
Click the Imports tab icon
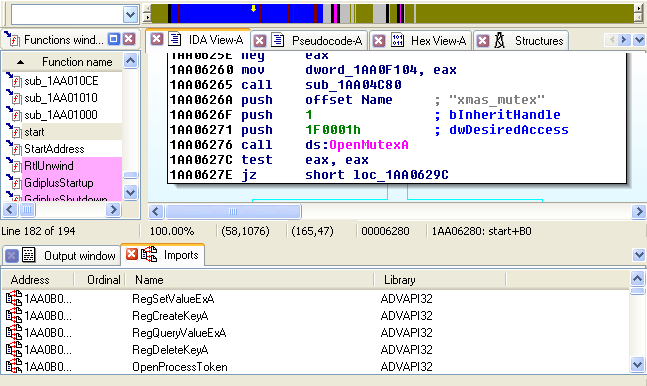point(149,254)
